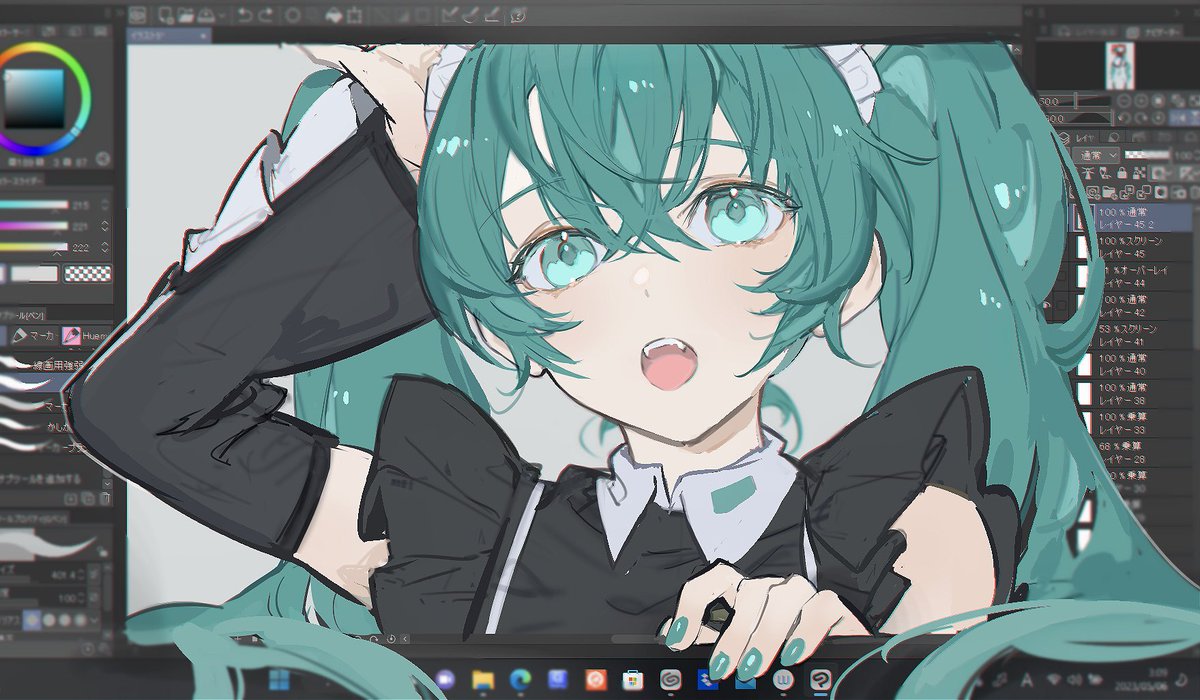
Task: Click the Redo arrow icon
Action: coord(266,15)
